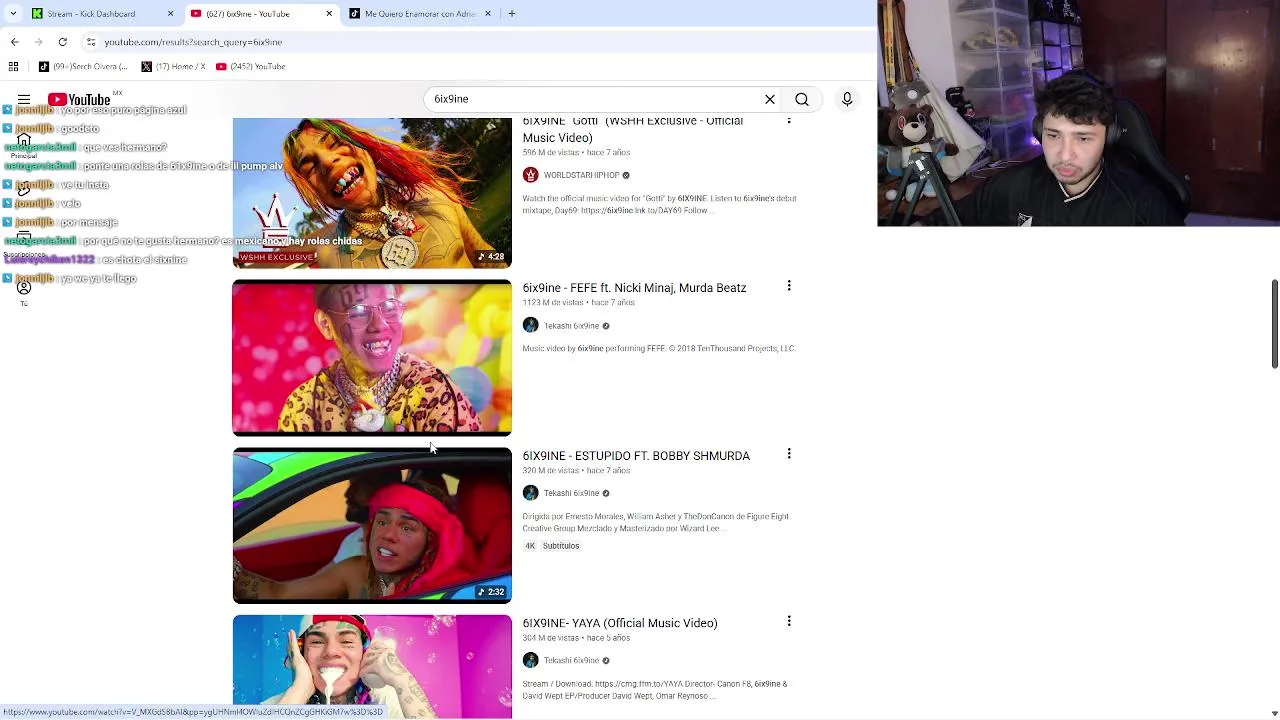Open Tekashi 6ix9ine avatar under FEFE
This screenshot has width=1280, height=720.
530,325
